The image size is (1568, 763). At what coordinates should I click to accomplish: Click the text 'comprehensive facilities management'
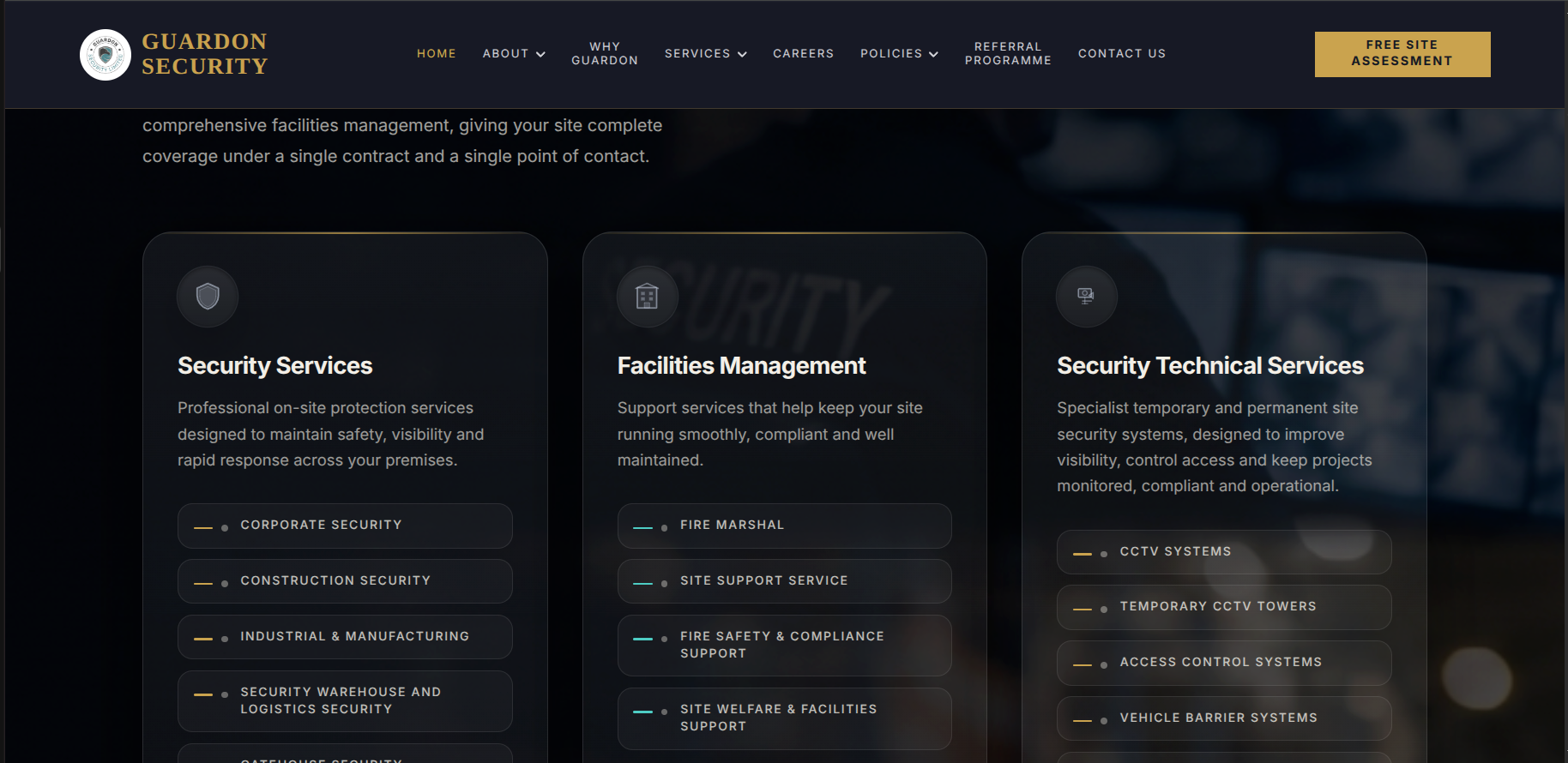(x=297, y=125)
